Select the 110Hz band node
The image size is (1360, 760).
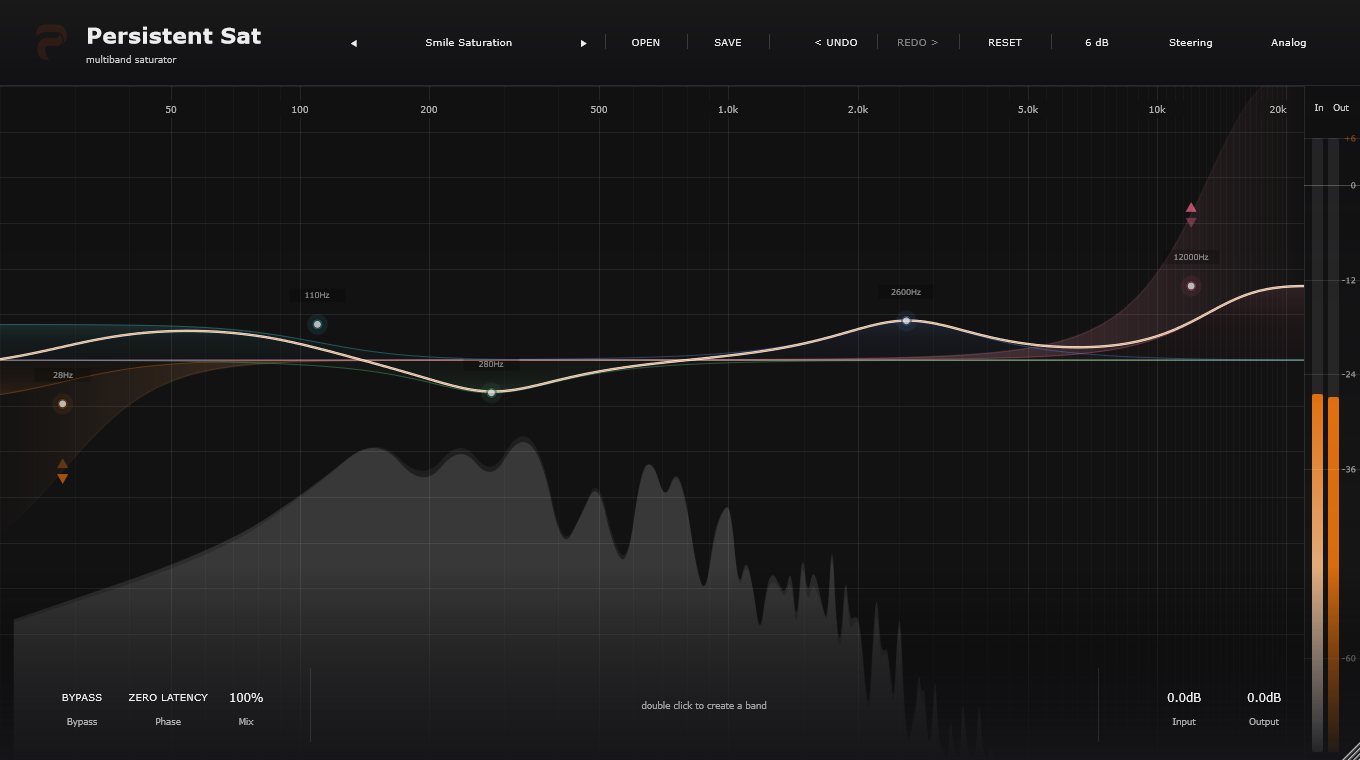pos(317,324)
